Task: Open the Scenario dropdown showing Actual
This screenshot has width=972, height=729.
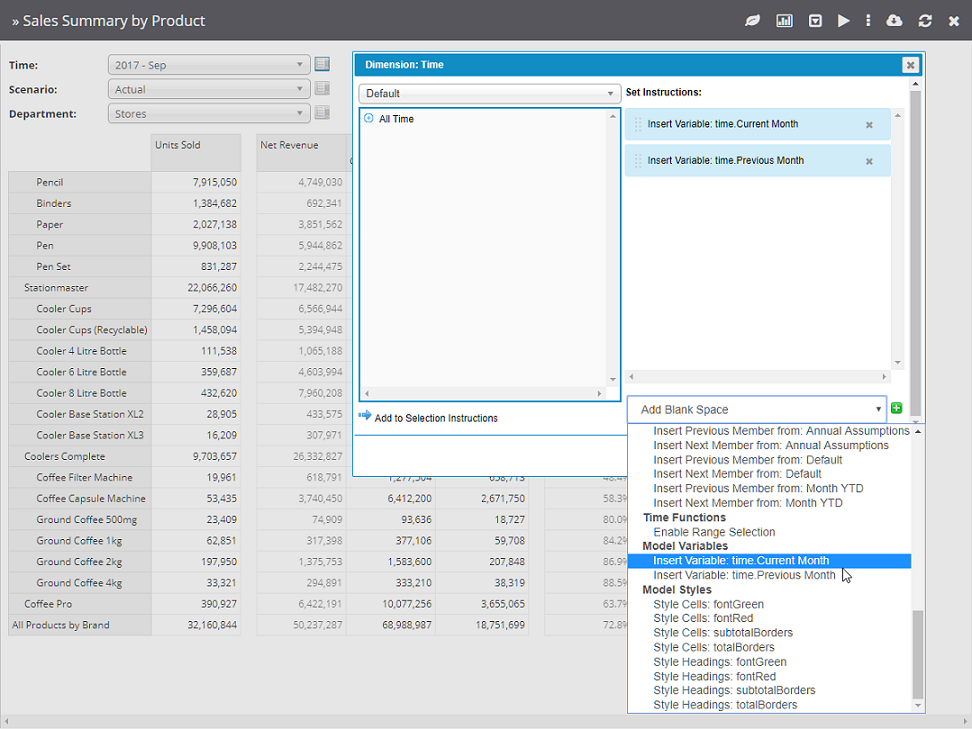Action: [208, 89]
